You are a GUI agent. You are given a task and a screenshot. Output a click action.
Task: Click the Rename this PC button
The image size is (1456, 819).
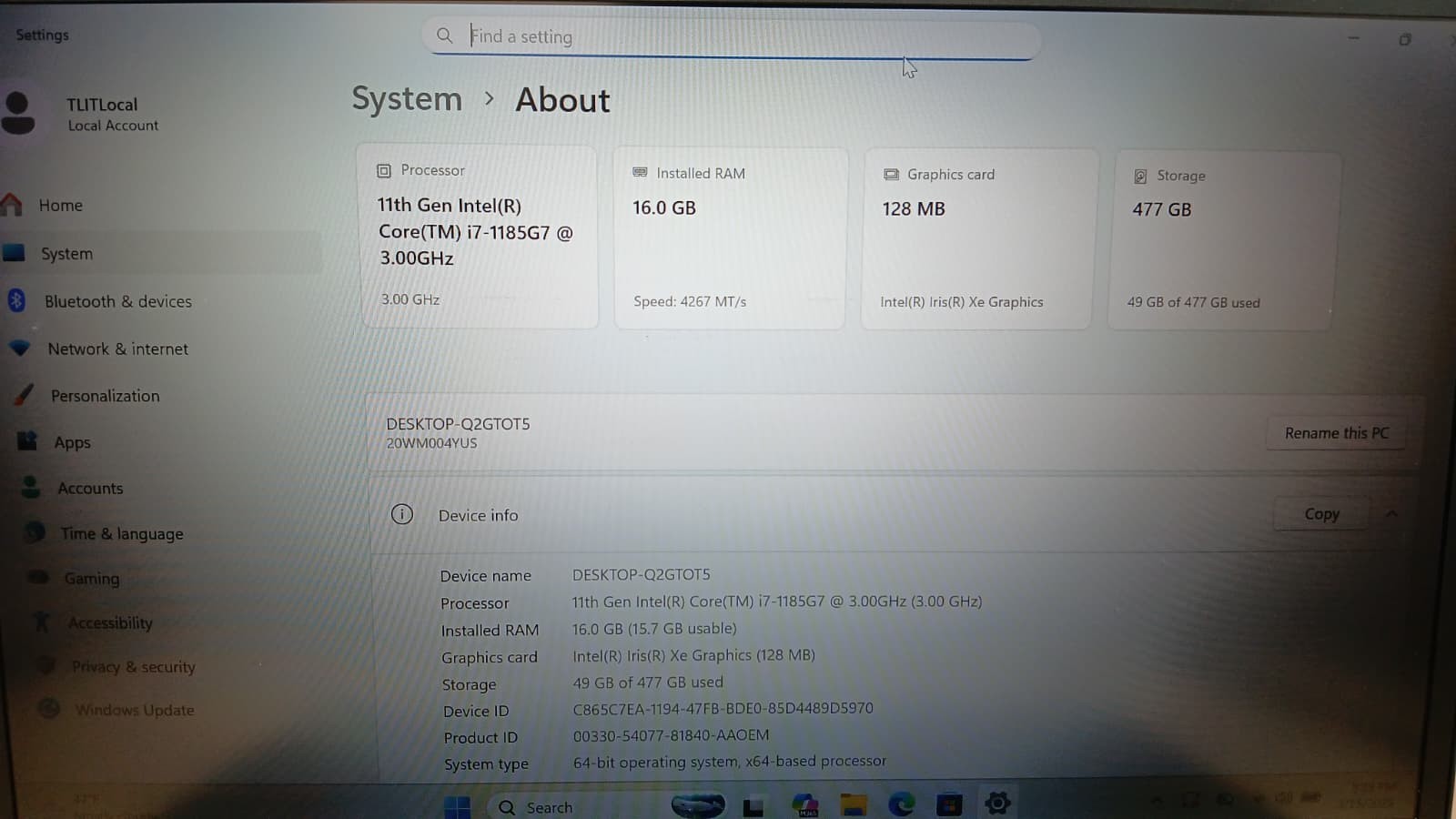click(1336, 433)
